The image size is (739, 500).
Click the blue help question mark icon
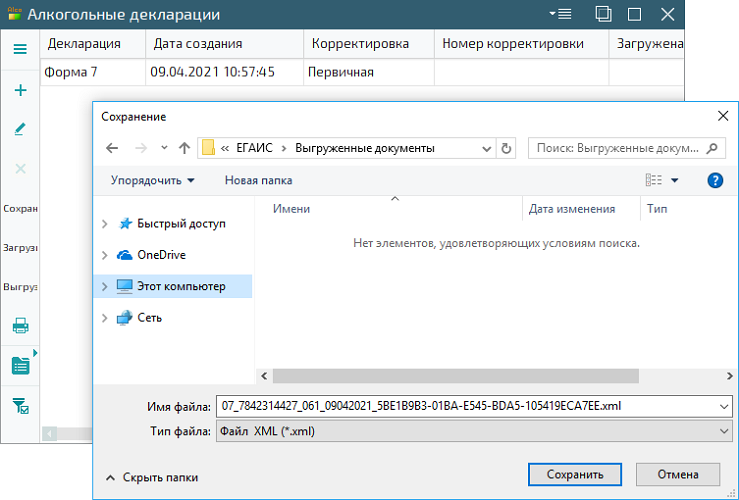(715, 180)
